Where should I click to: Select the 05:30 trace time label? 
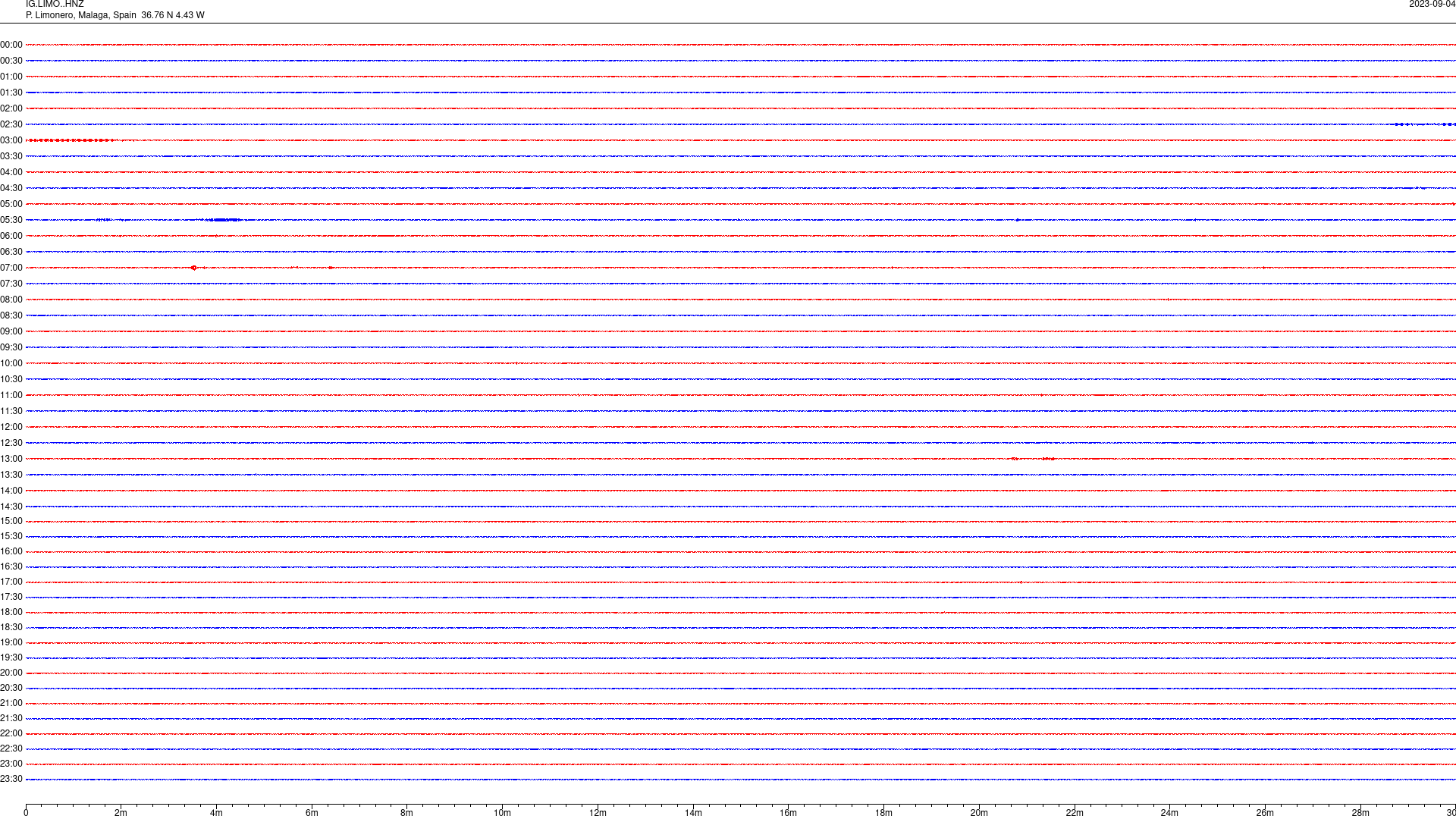point(11,220)
